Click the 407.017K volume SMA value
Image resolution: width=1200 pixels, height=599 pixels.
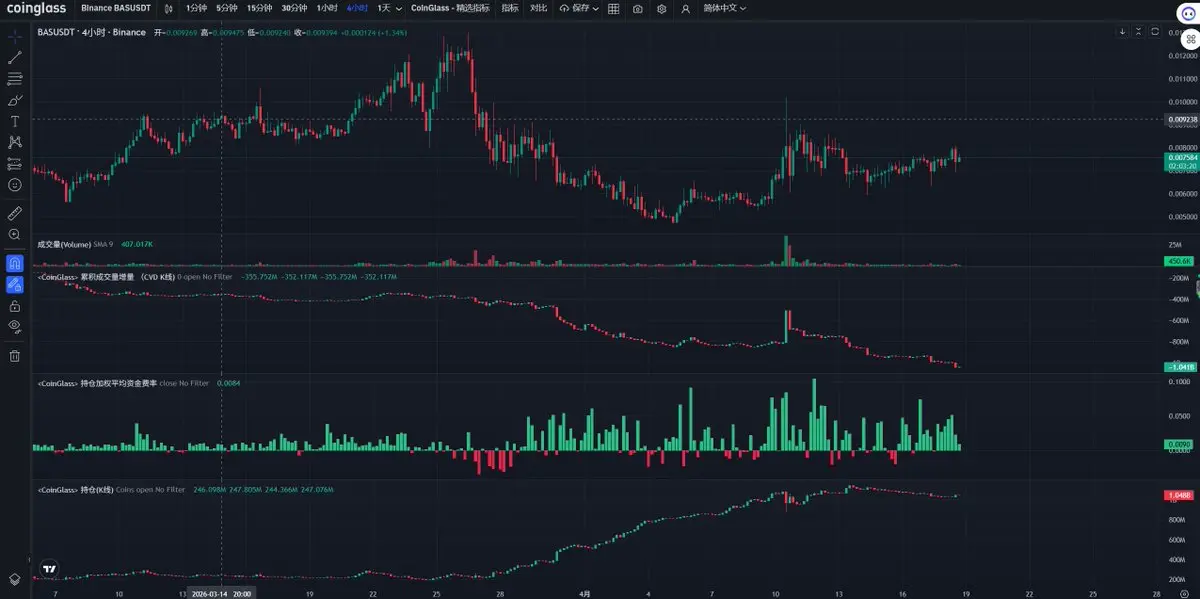click(x=137, y=244)
